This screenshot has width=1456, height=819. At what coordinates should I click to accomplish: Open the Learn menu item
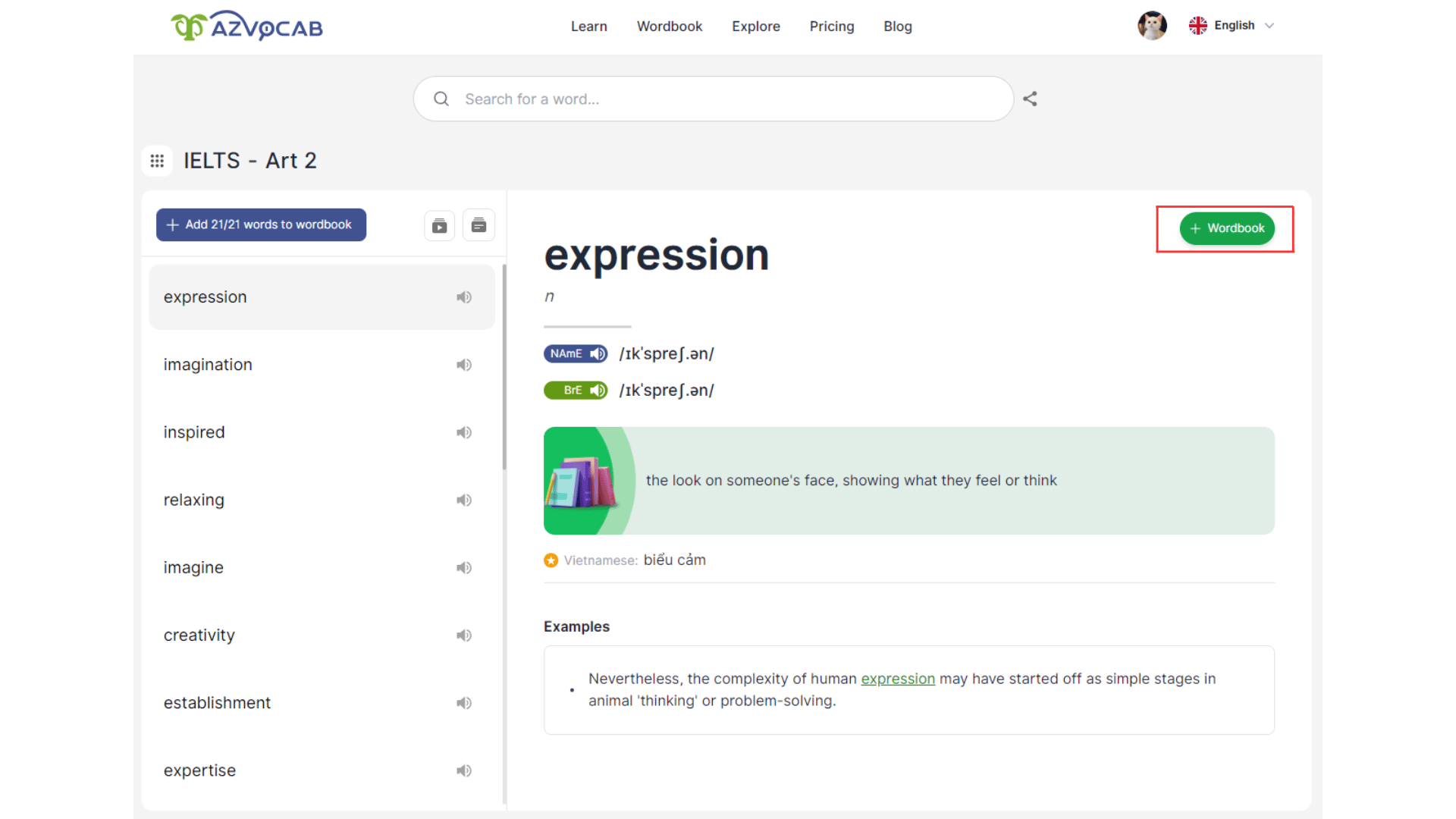(x=589, y=26)
